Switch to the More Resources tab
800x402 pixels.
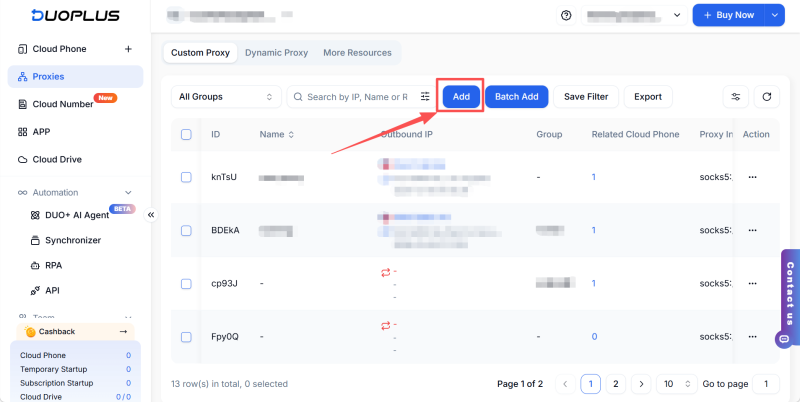[356, 52]
